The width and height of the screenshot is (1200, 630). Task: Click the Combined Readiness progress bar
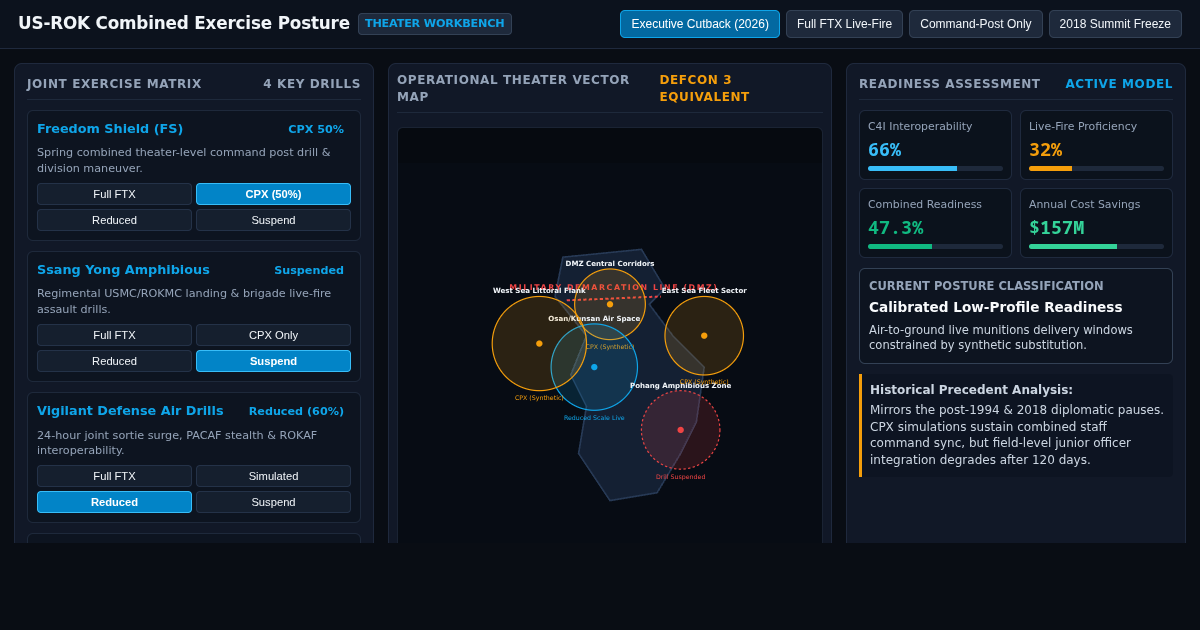[935, 247]
